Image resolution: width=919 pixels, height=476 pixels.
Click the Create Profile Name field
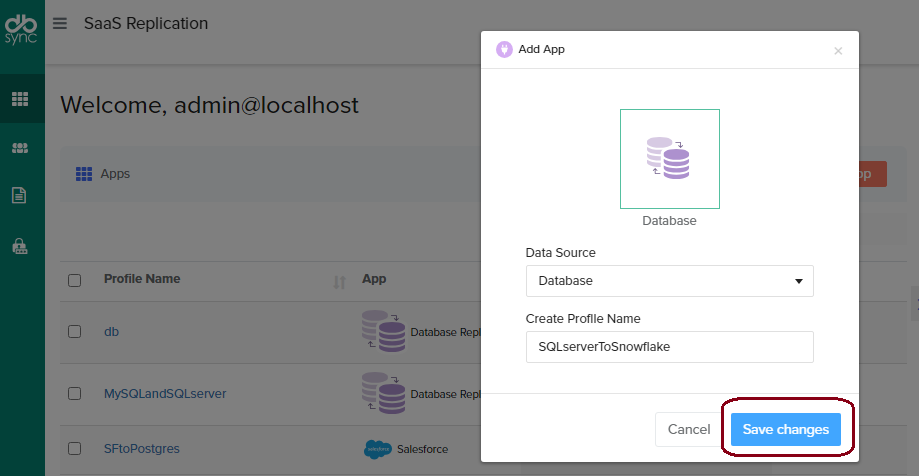pos(669,347)
